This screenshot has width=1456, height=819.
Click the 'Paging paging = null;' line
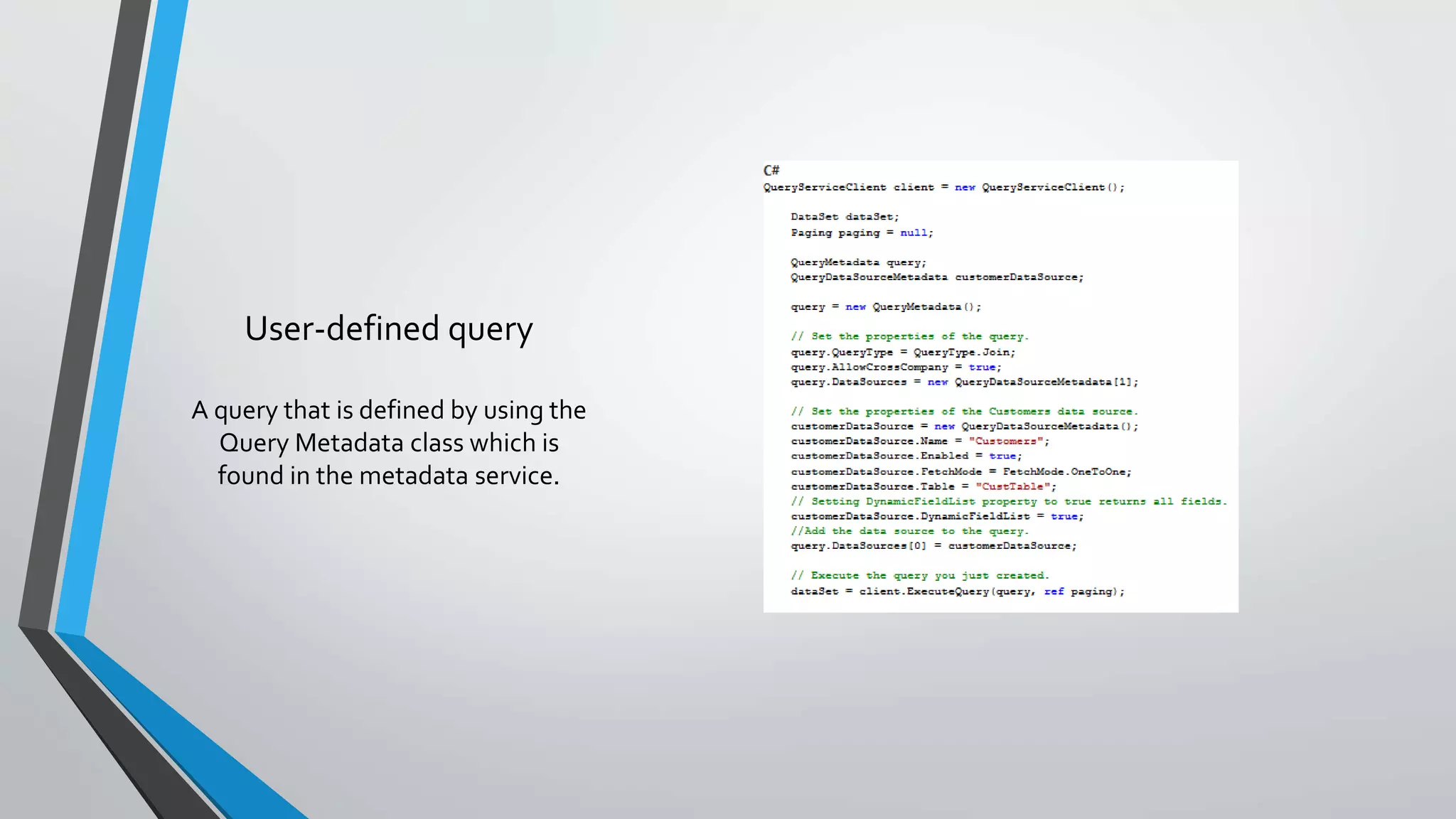click(x=862, y=232)
